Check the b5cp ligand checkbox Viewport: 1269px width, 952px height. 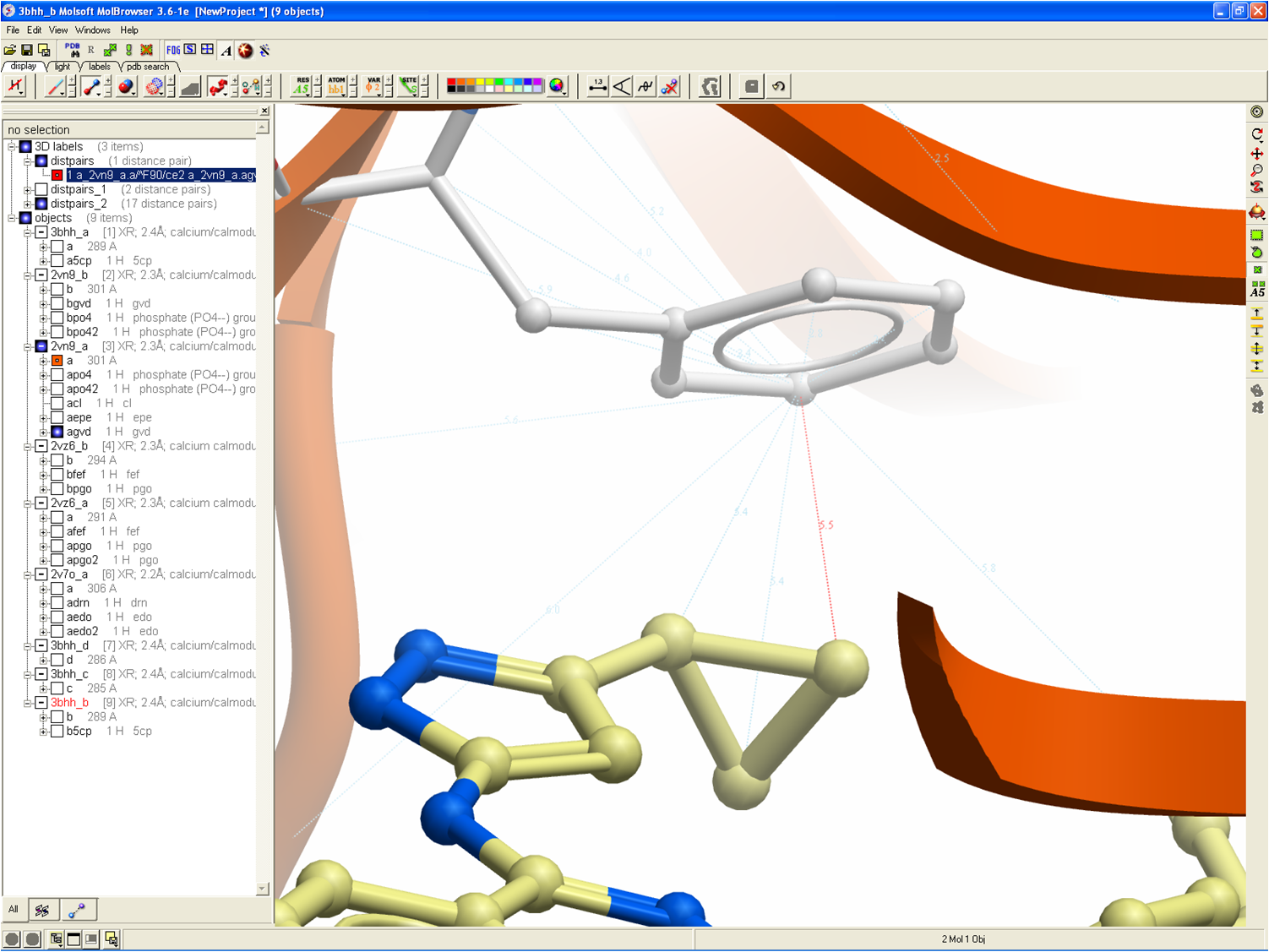coord(57,731)
